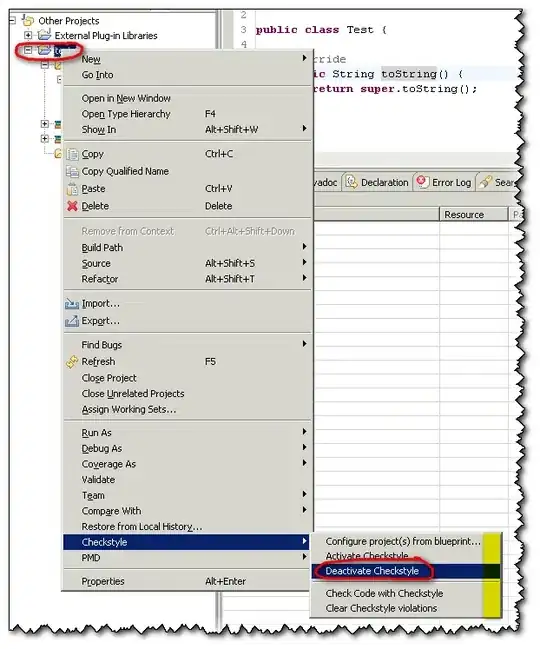
Task: Select Open in New Window
Action: (187, 98)
